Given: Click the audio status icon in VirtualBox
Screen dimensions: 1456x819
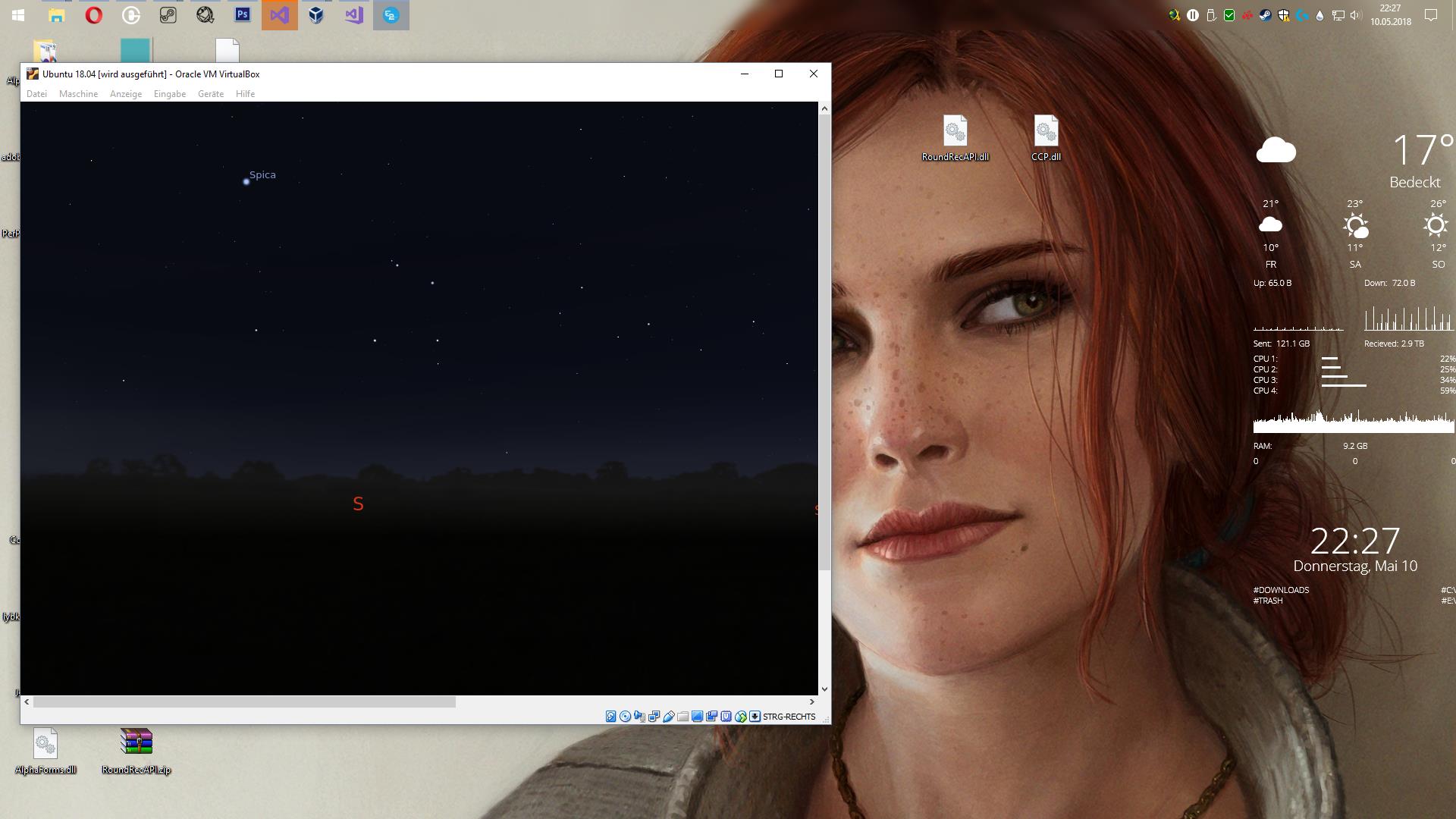Looking at the screenshot, I should point(639,716).
